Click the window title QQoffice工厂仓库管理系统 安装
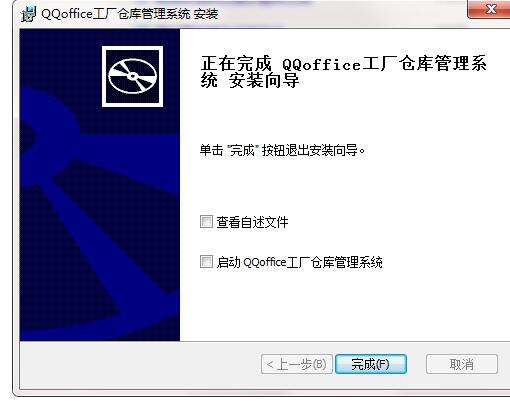510x407 pixels. coord(130,14)
